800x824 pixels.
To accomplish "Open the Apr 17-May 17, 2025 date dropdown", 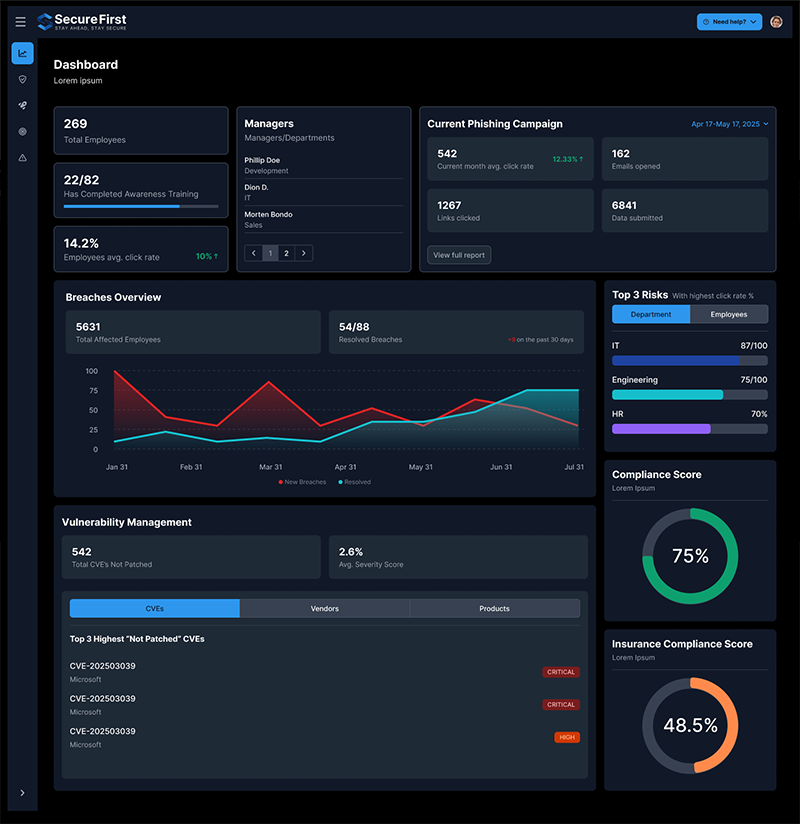I will pos(729,124).
